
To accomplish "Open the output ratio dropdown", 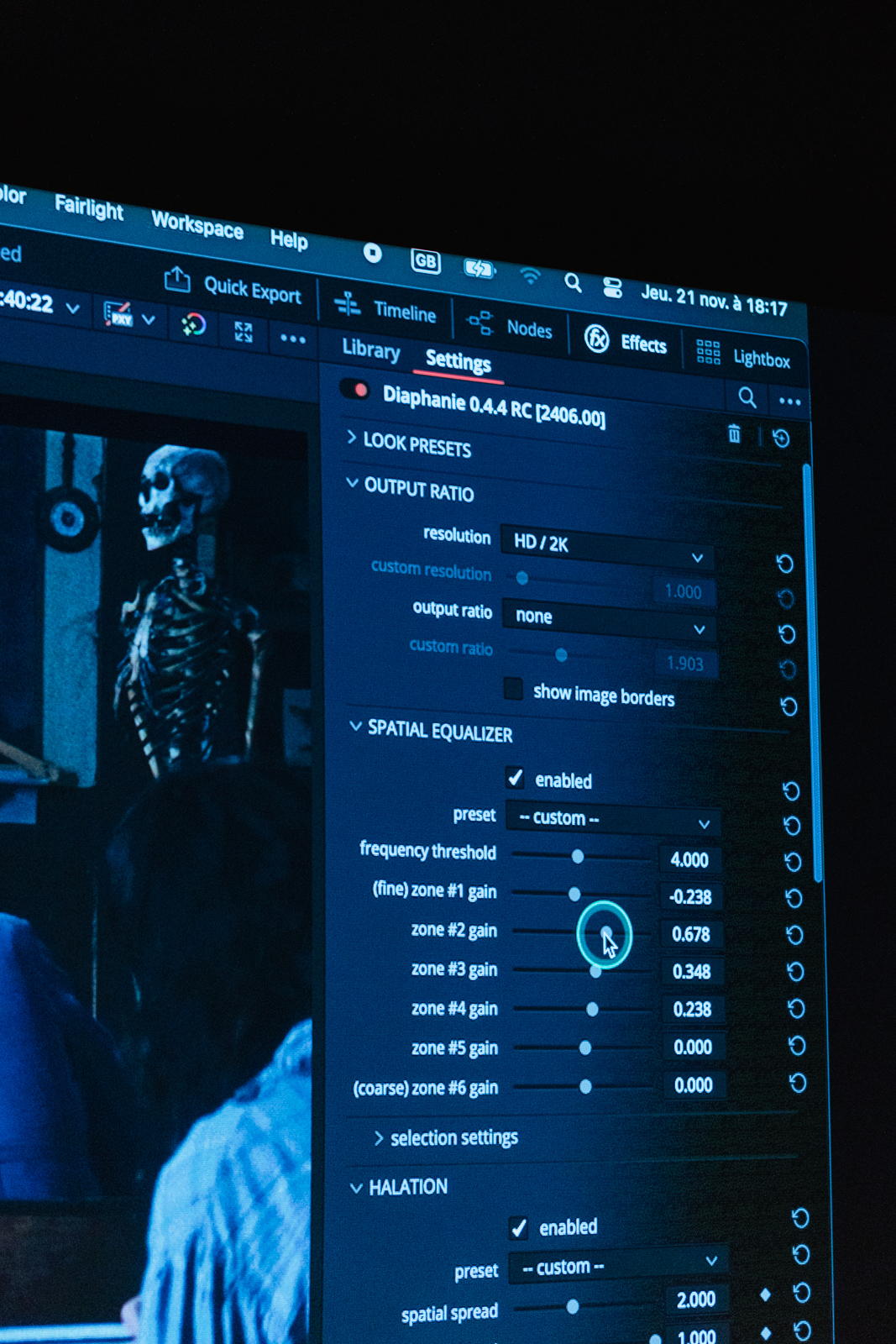I will (x=609, y=620).
